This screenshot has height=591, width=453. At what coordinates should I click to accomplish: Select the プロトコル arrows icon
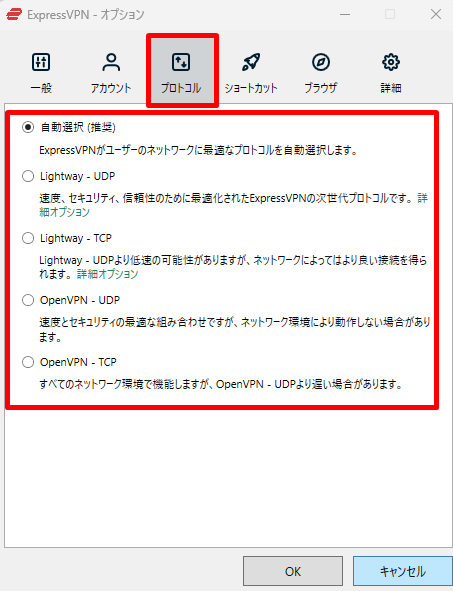[181, 62]
